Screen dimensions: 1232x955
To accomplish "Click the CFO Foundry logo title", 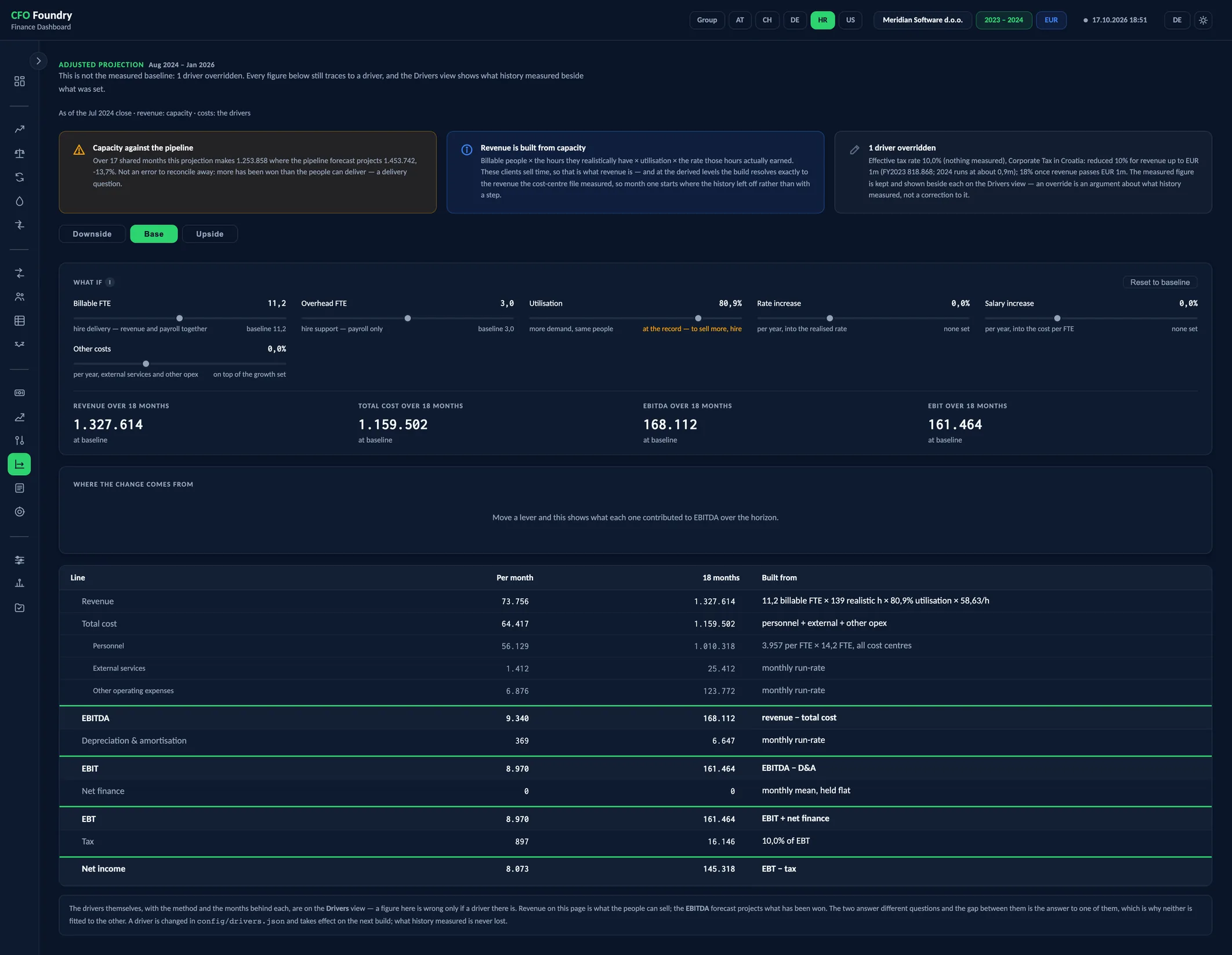I will (42, 15).
